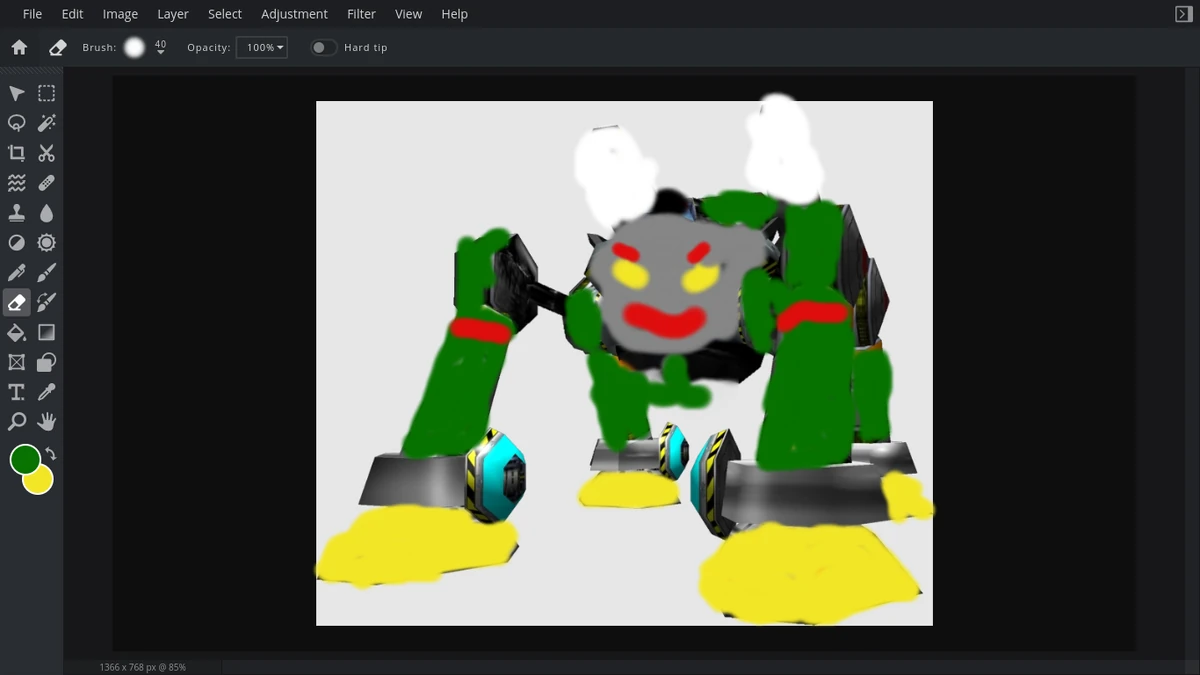Open the rectangular Marquee selection tool
Image resolution: width=1200 pixels, height=675 pixels.
[46, 92]
